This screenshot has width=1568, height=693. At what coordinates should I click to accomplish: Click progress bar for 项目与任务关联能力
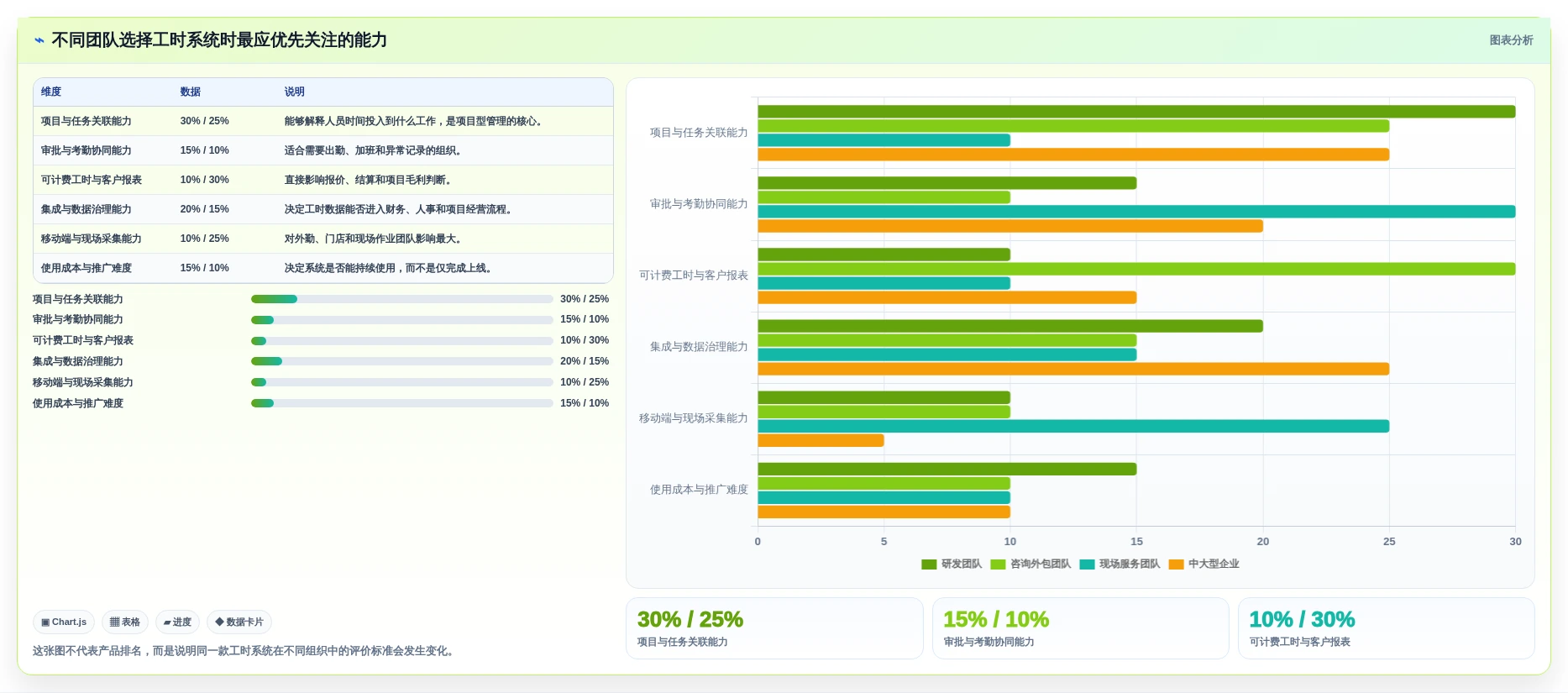click(x=401, y=299)
